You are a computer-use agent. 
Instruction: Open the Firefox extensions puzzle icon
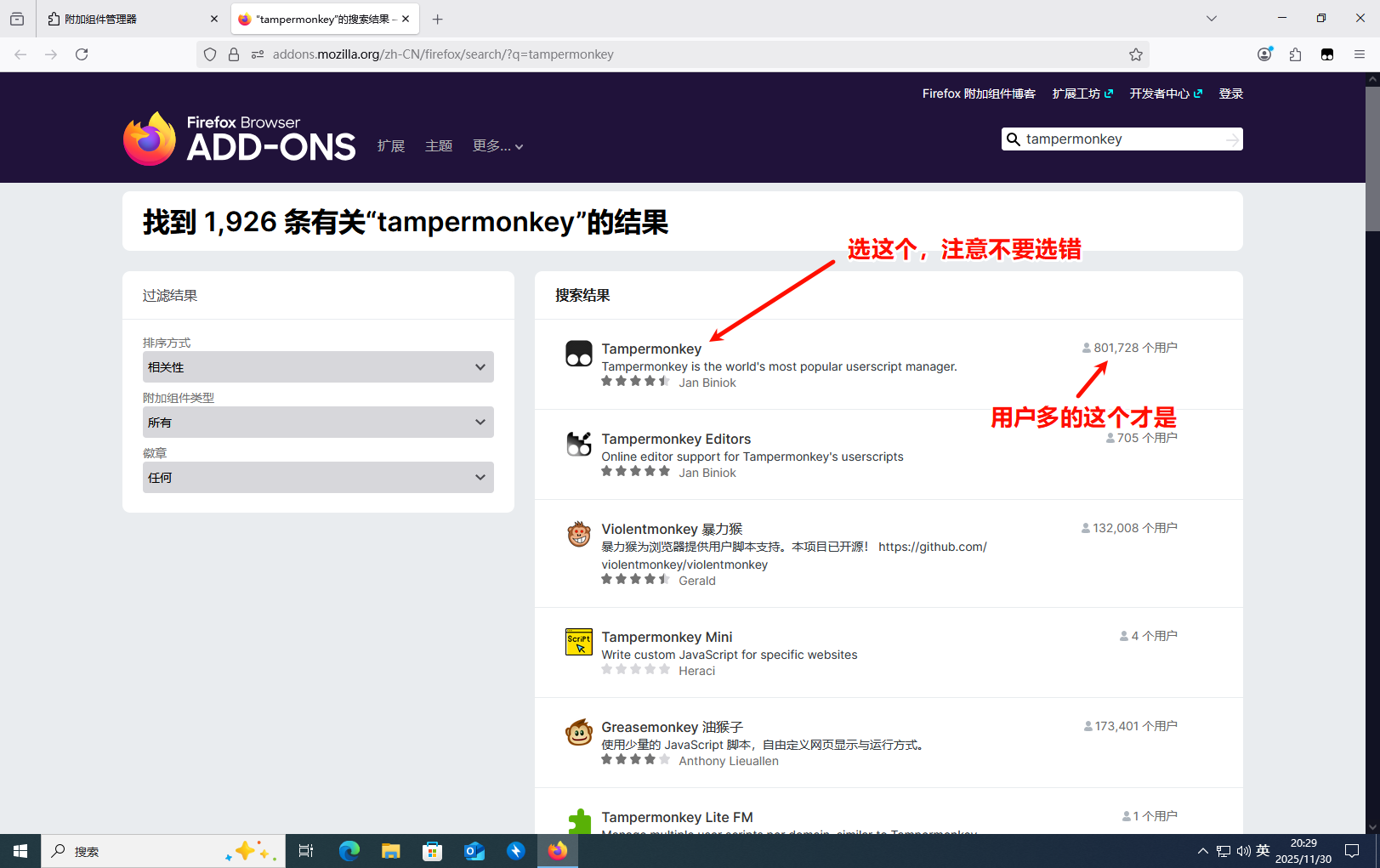(1295, 54)
